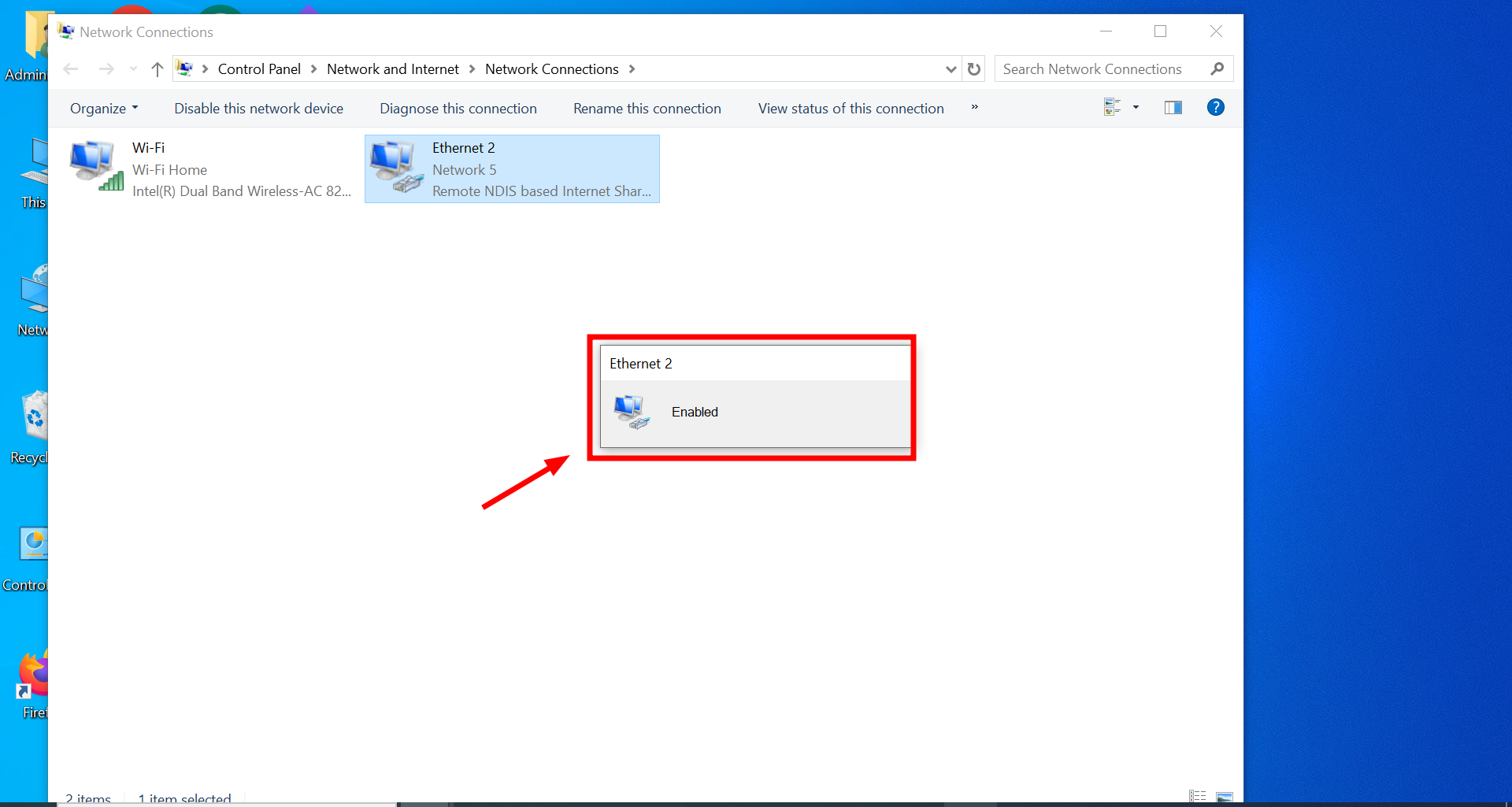The image size is (1512, 807).
Task: Maximize the Network Connections window
Action: click(1160, 31)
